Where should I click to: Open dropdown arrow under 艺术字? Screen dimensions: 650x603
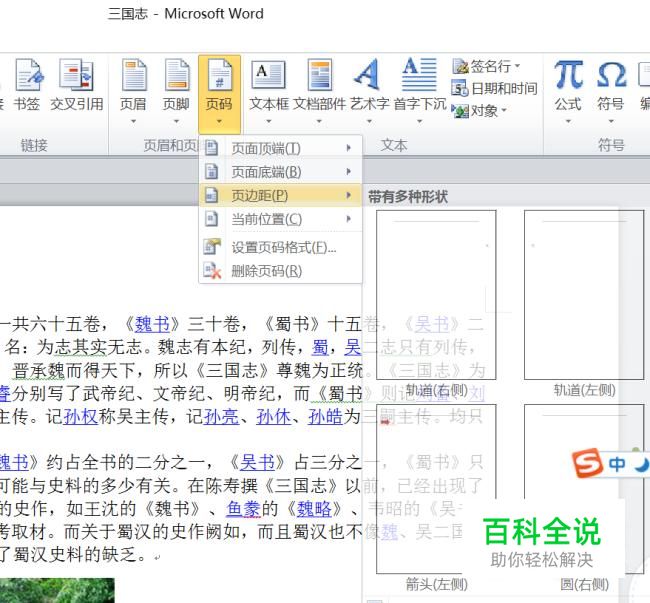[x=369, y=121]
